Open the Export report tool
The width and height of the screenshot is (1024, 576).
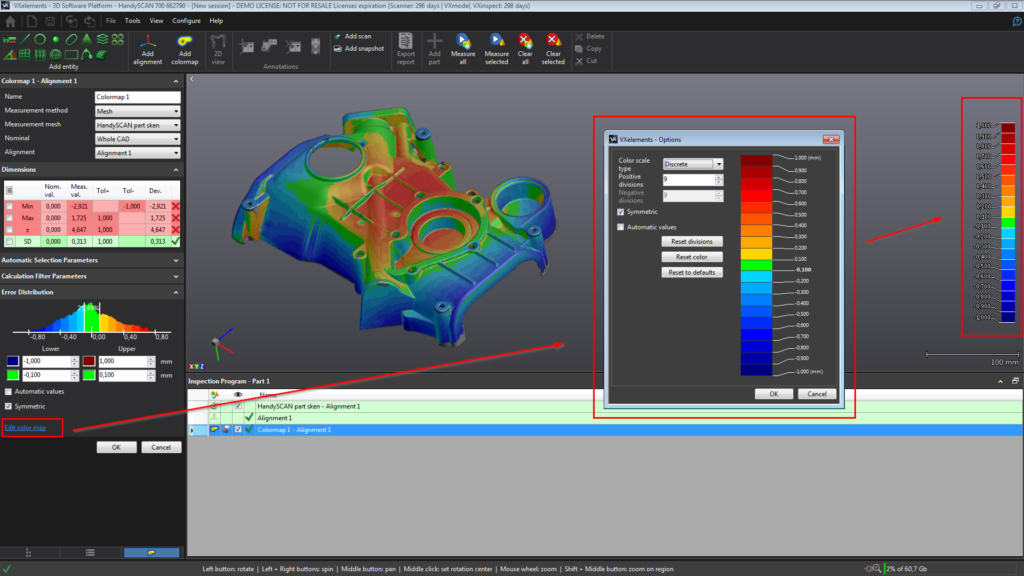[x=405, y=41]
